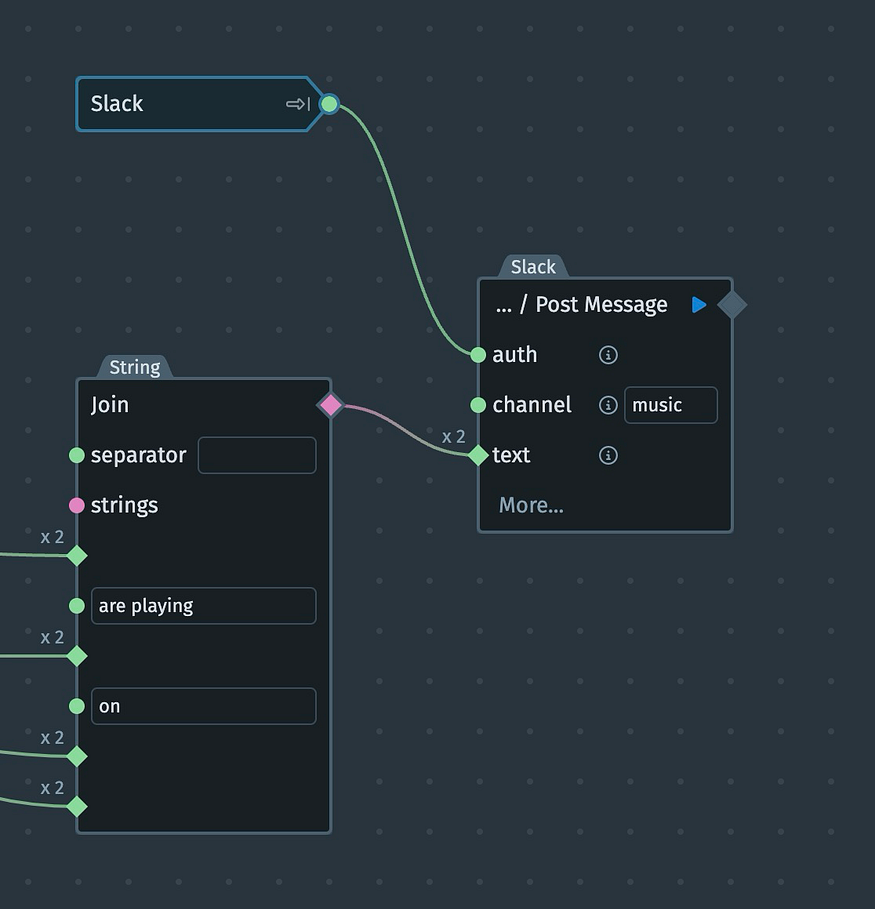Image resolution: width=875 pixels, height=909 pixels.
Task: Click diamond port between 'are playing' and 'on'
Action: point(77,656)
